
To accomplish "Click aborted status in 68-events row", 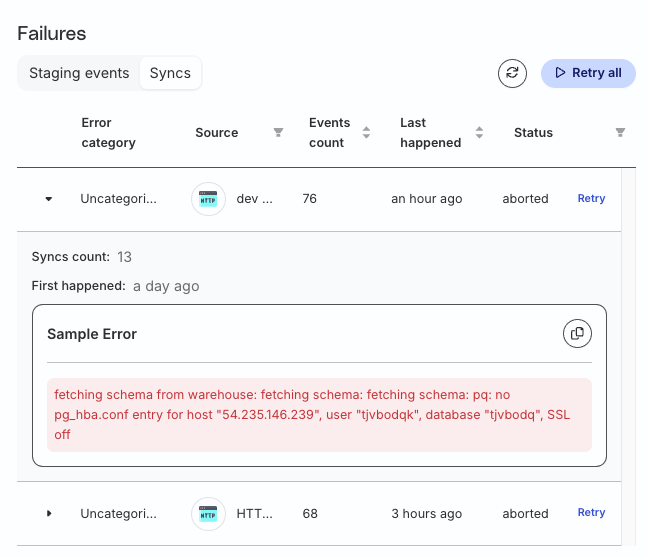I will tap(525, 514).
